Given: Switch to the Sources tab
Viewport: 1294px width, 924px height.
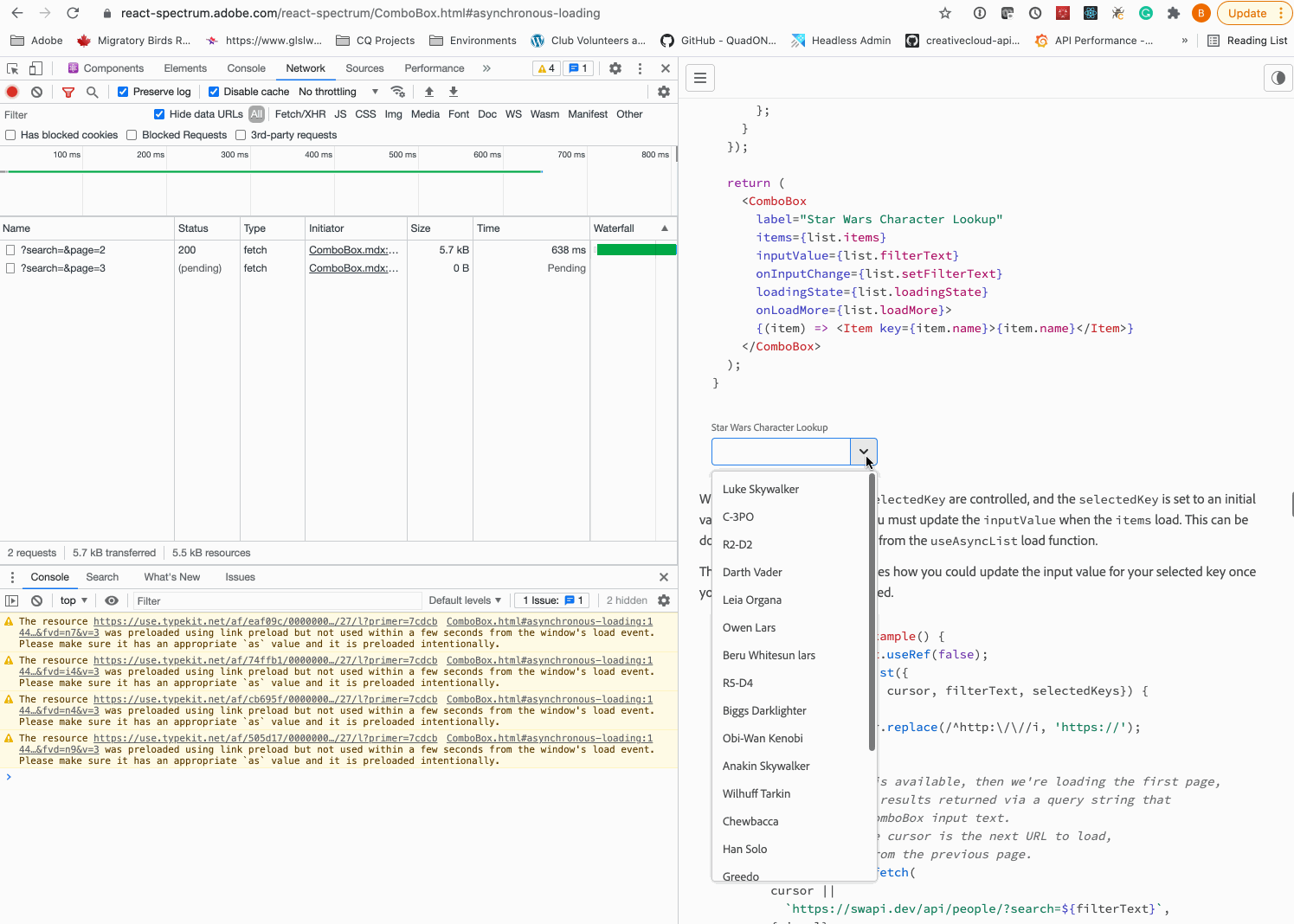Looking at the screenshot, I should click(364, 67).
